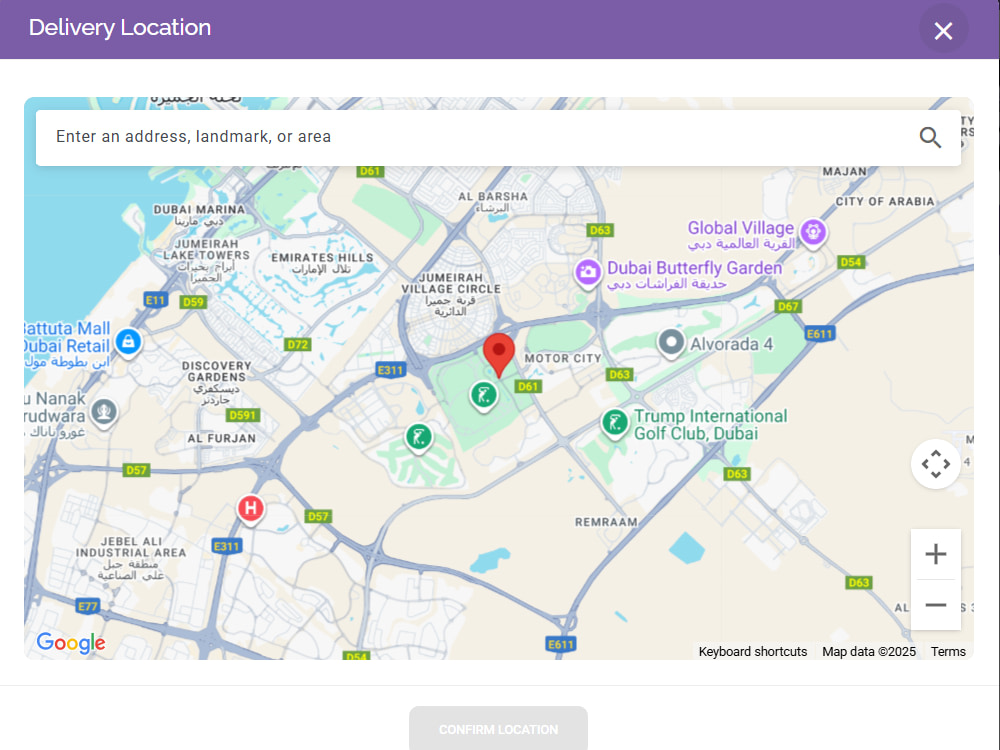Click the D54 shield near Global Village
Image resolution: width=1000 pixels, height=750 pixels.
[851, 262]
